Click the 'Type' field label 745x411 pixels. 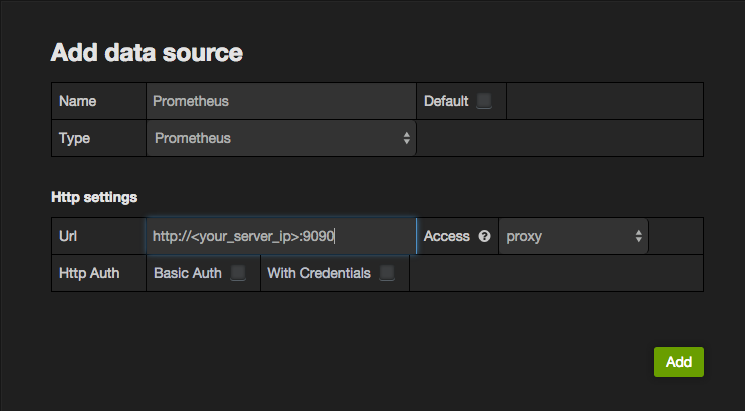(75, 138)
